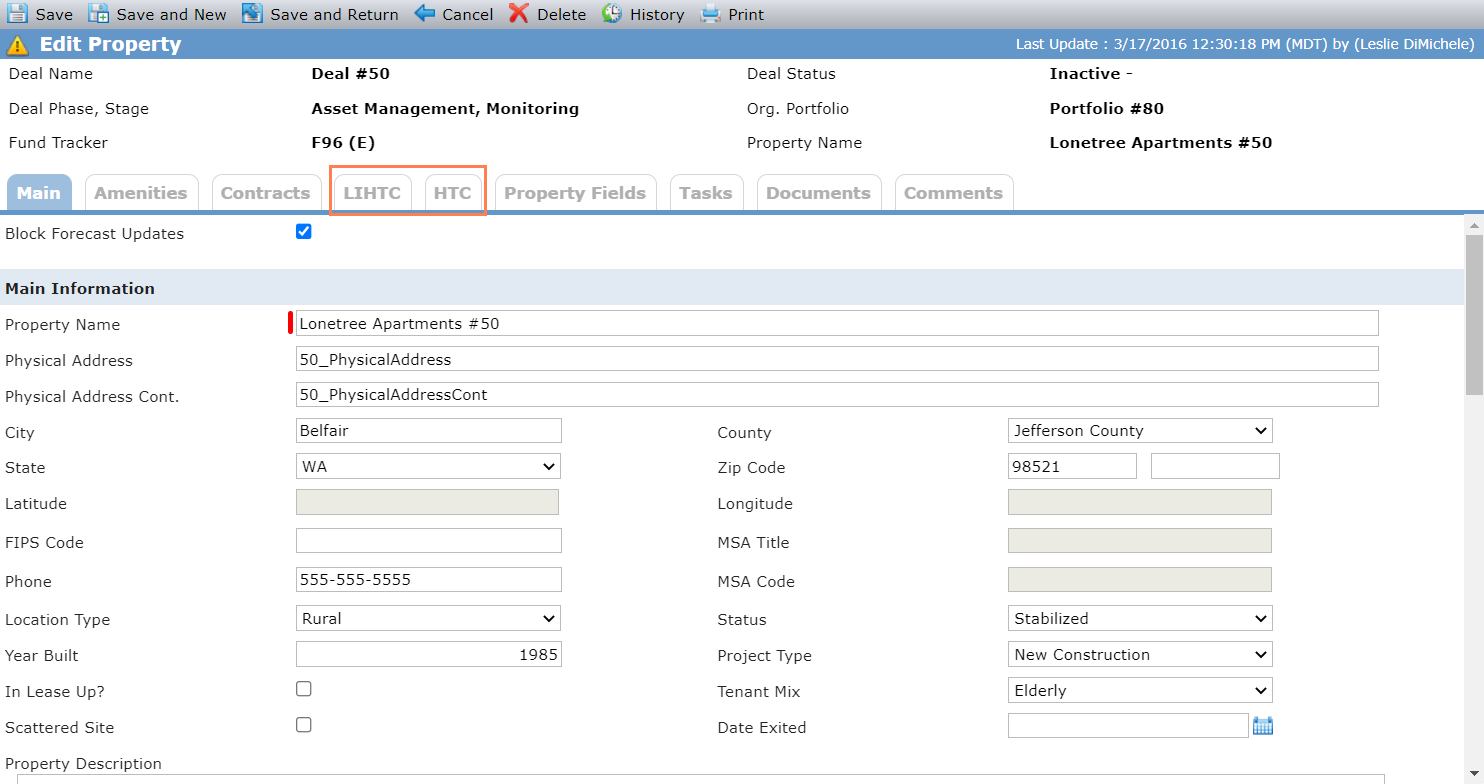The height and width of the screenshot is (784, 1484).
Task: Click the Physical Address Cont. field
Action: point(837,395)
